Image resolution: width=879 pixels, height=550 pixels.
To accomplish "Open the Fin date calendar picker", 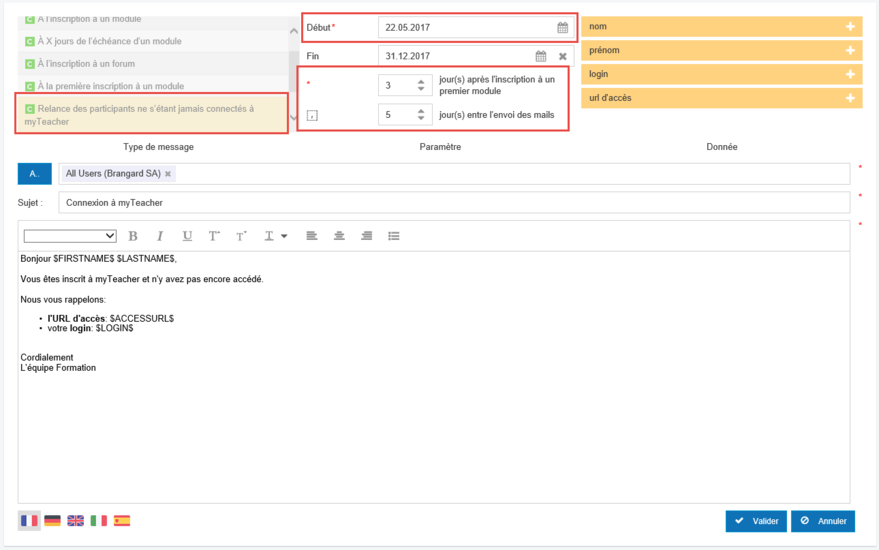I will [x=541, y=57].
